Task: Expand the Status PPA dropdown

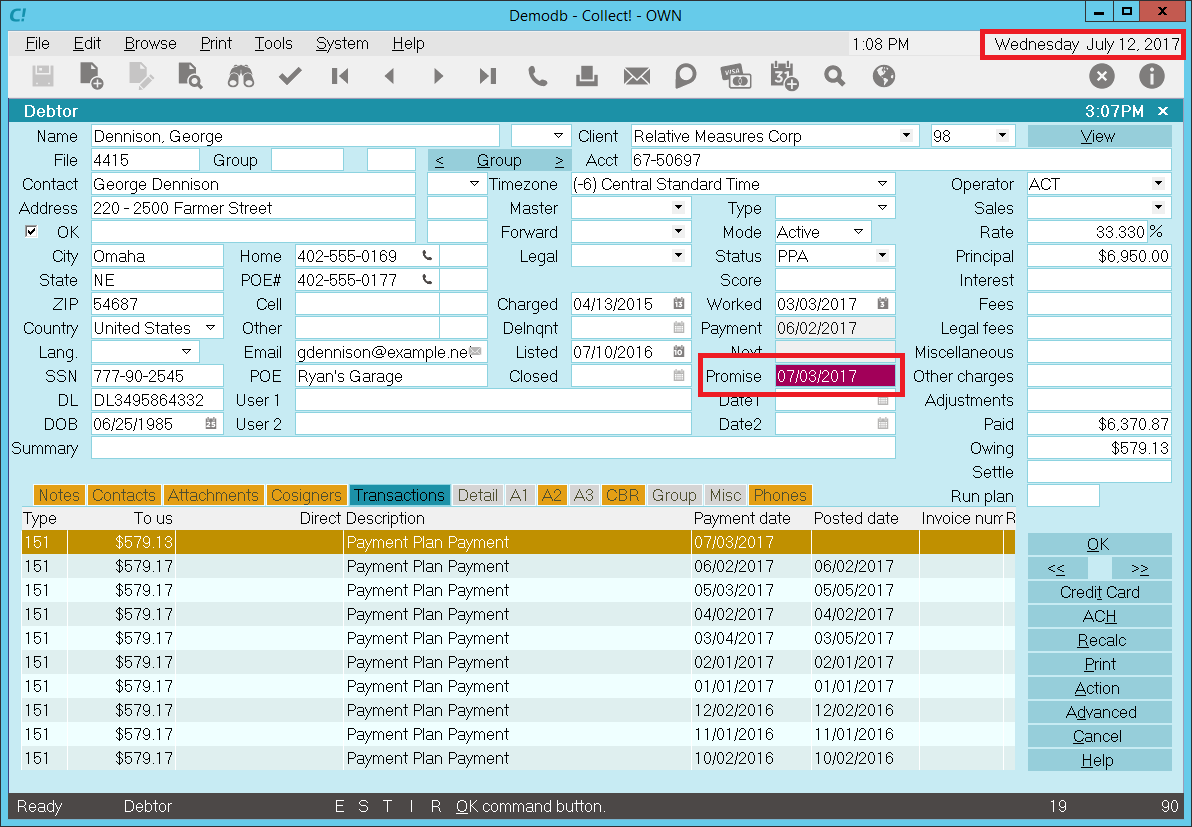Action: click(882, 256)
